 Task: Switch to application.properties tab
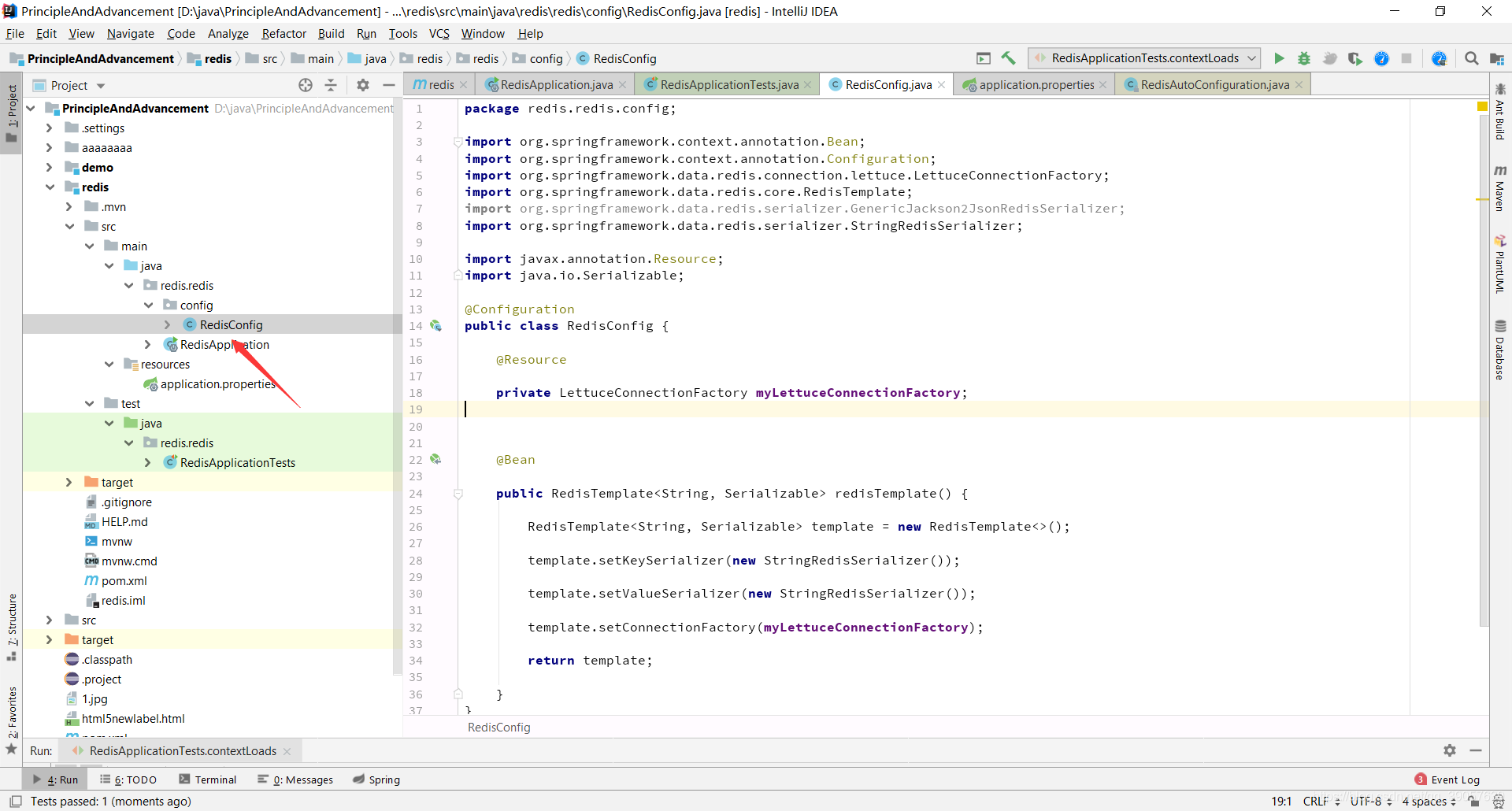click(1036, 85)
